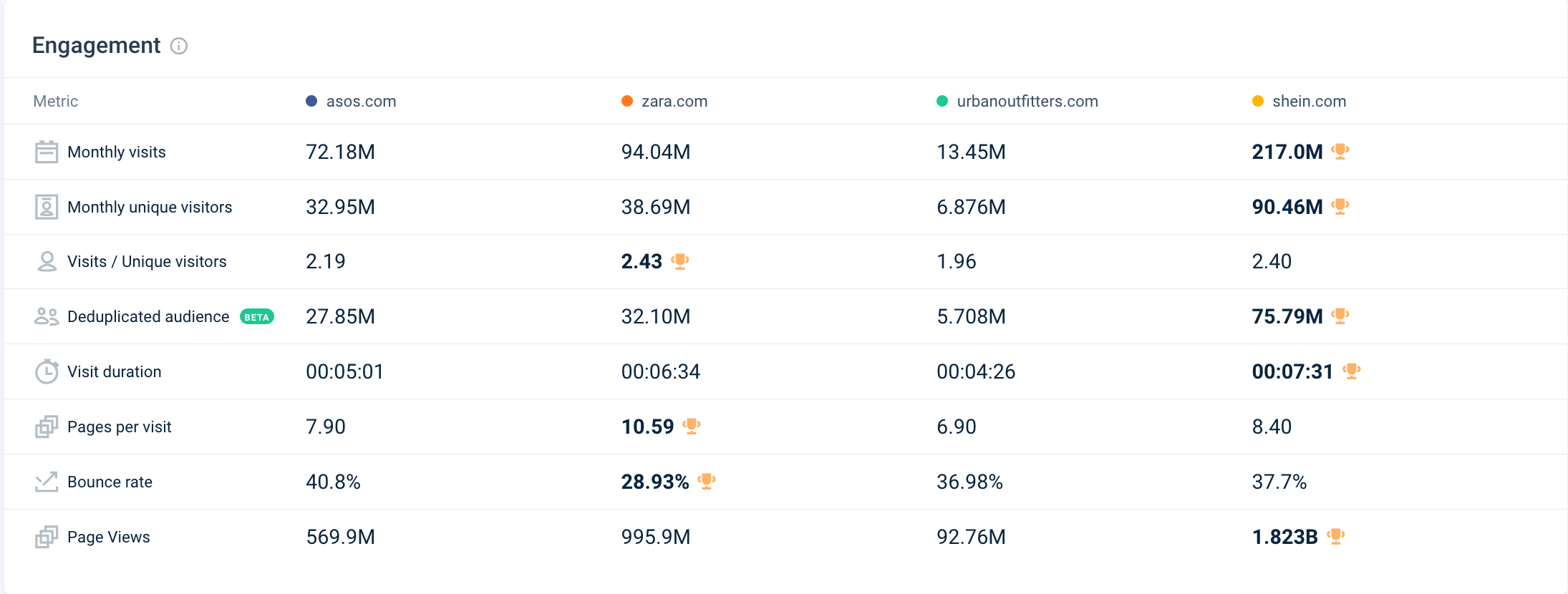Click the 995.9M page views value
This screenshot has height=594, width=1568.
coord(656,537)
